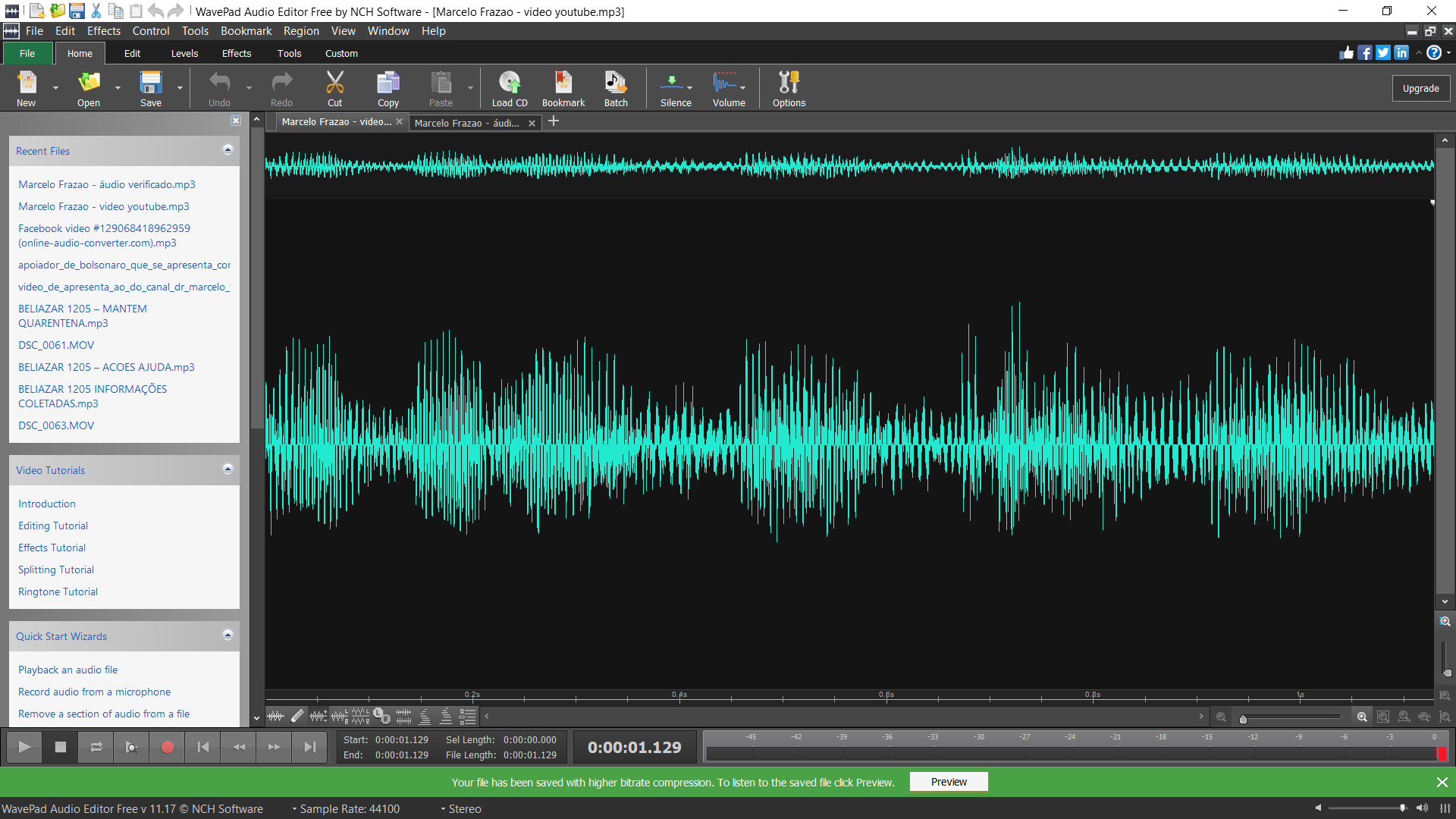Open the Sample Rate dropdown in status bar
Image resolution: width=1456 pixels, height=819 pixels.
pos(346,808)
